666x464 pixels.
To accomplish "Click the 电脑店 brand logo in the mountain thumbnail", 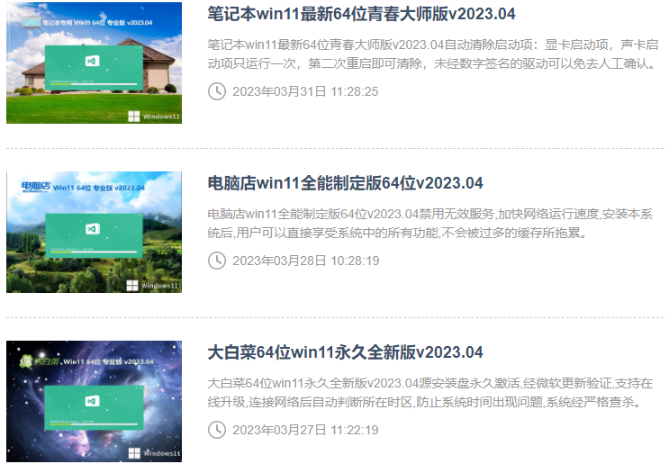I will point(36,187).
